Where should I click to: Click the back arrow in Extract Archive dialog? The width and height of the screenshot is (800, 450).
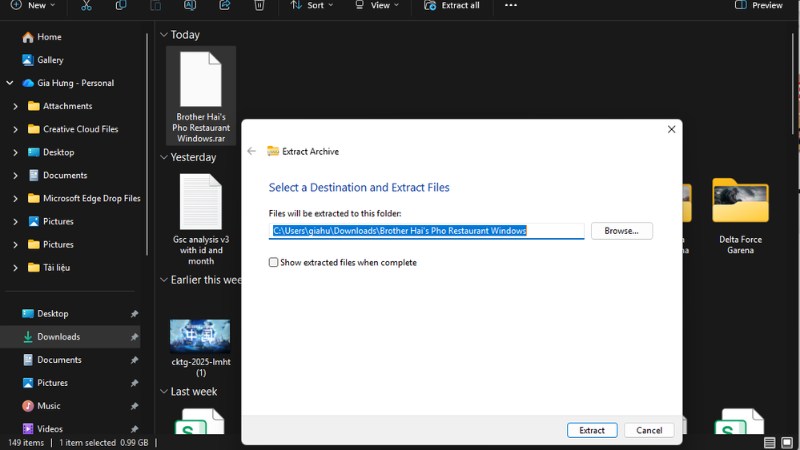(x=252, y=151)
